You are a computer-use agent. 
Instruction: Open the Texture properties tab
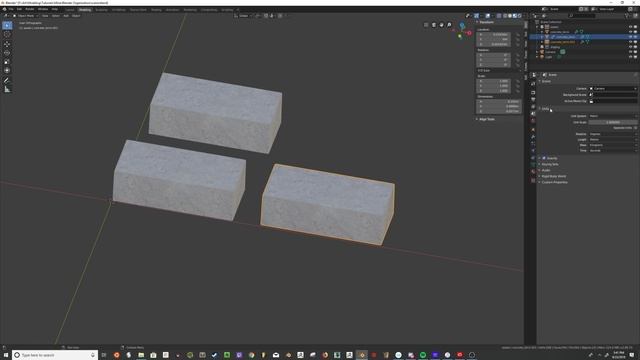click(x=533, y=180)
